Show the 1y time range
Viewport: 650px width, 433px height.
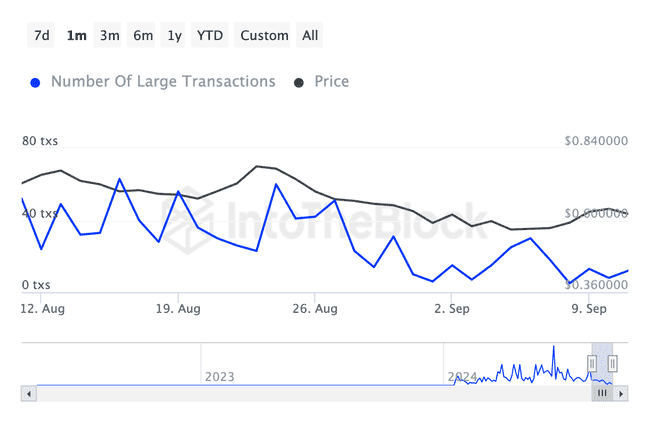tap(175, 36)
